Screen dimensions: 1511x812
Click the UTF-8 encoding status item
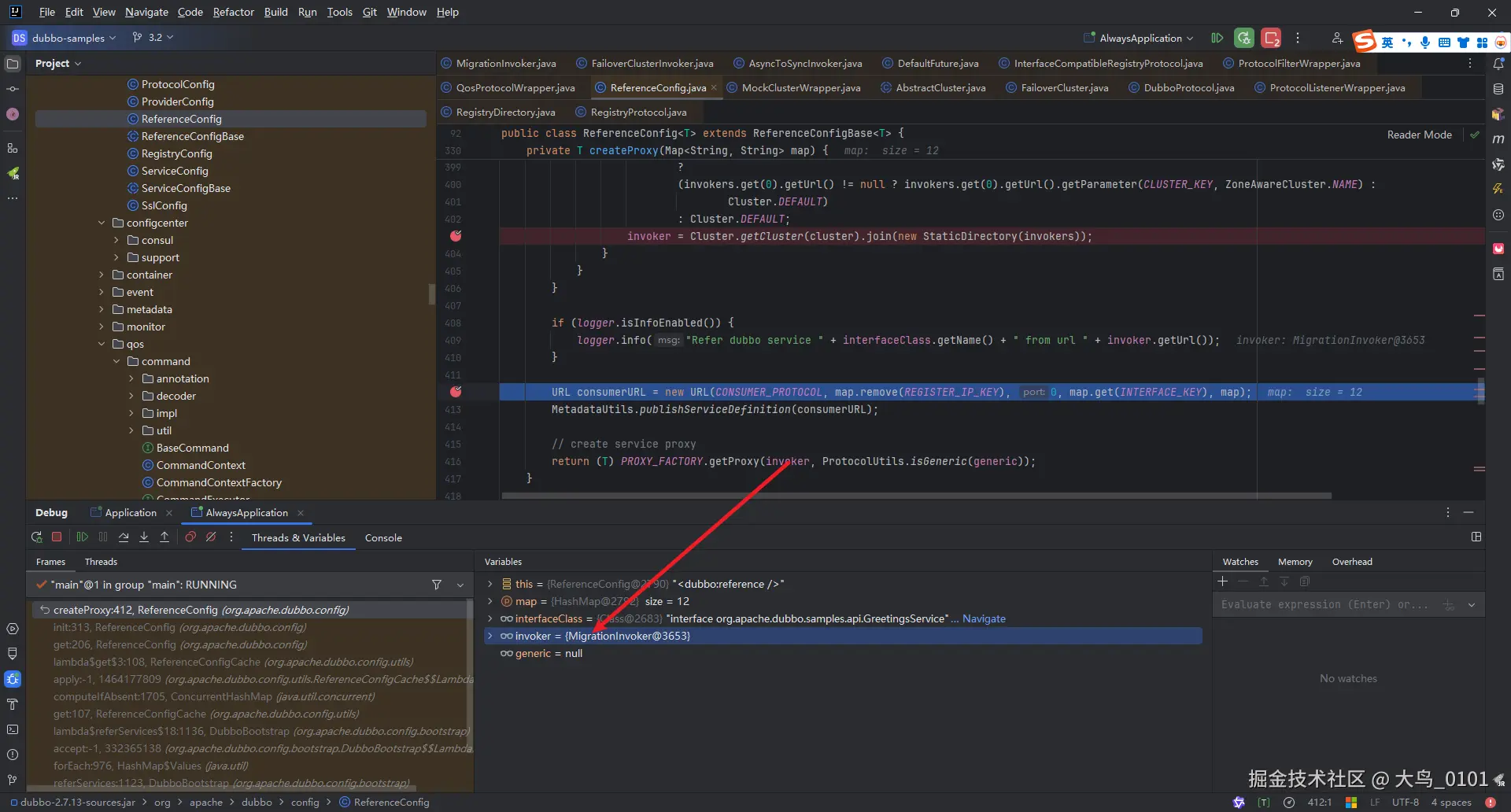tap(1405, 803)
